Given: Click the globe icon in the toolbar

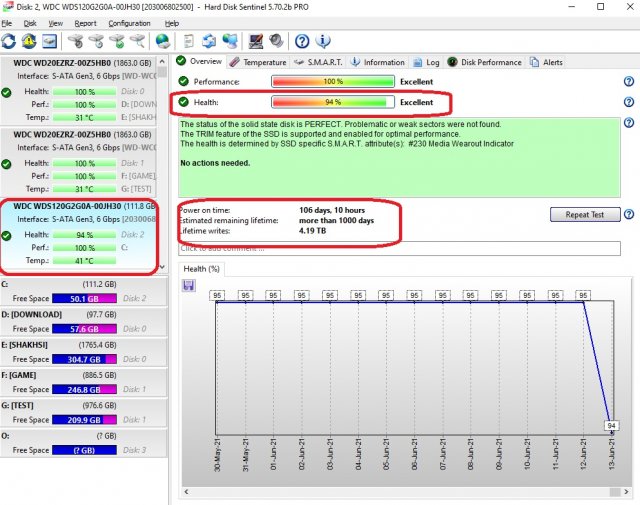Looking at the screenshot, I should [162, 41].
